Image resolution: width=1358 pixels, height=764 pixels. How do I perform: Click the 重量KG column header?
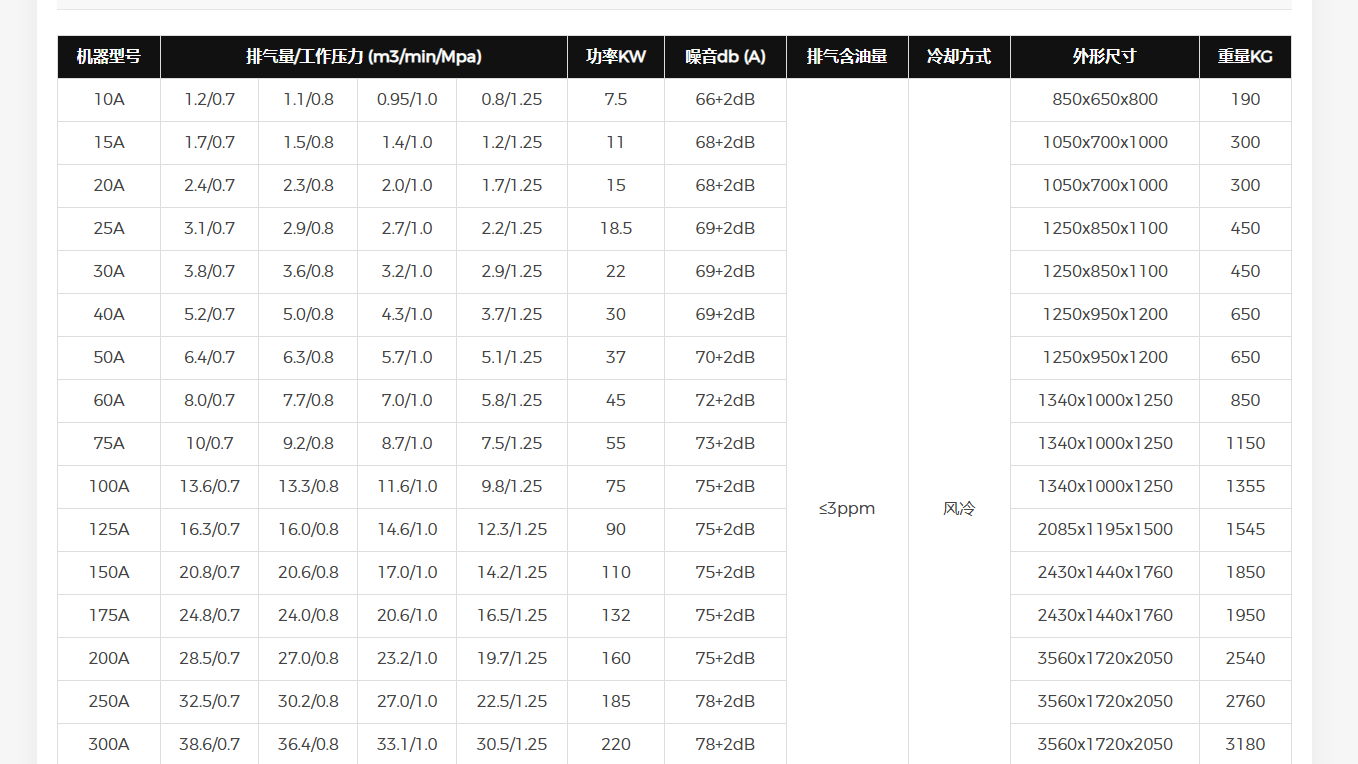coord(1245,57)
